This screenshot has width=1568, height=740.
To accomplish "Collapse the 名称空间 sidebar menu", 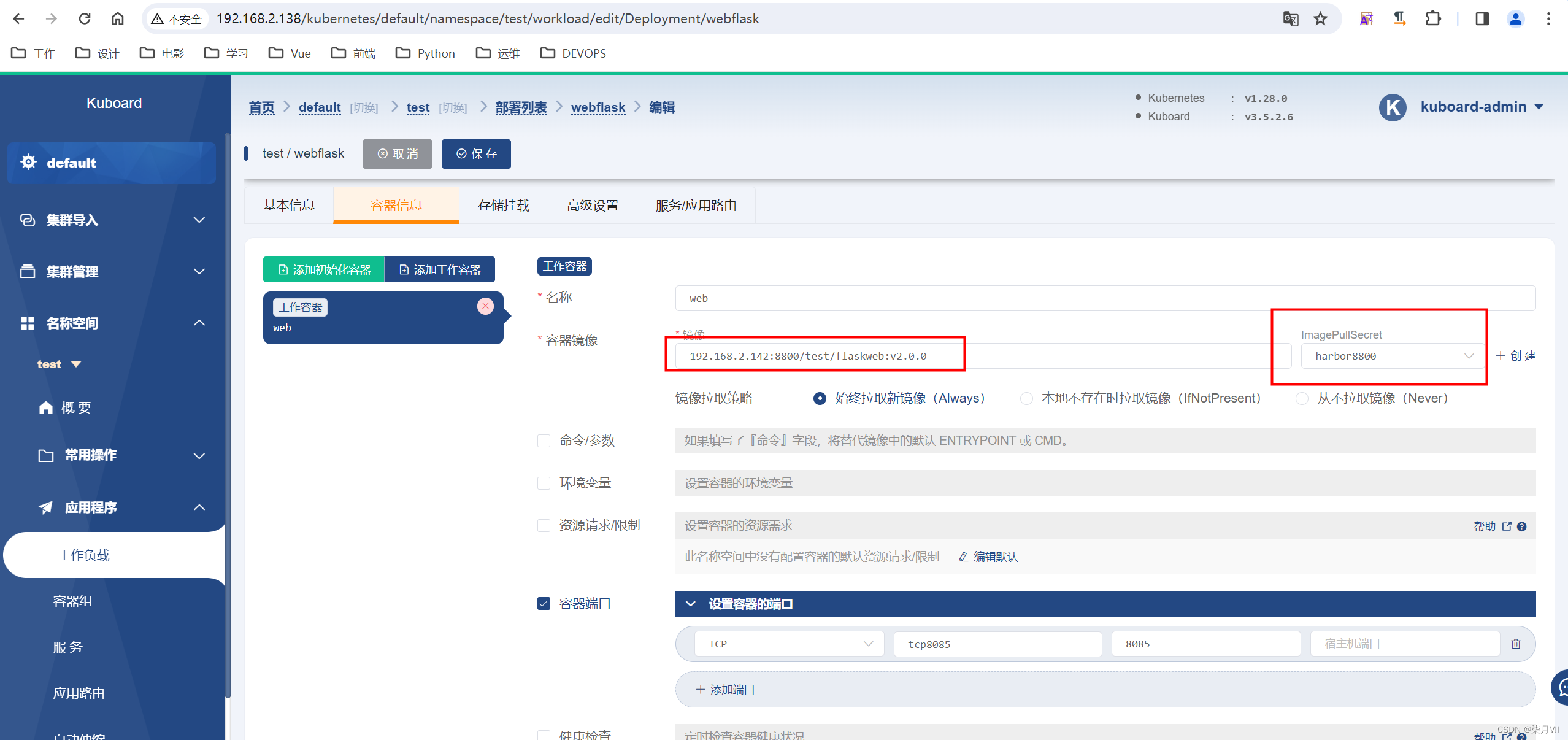I will (x=199, y=323).
